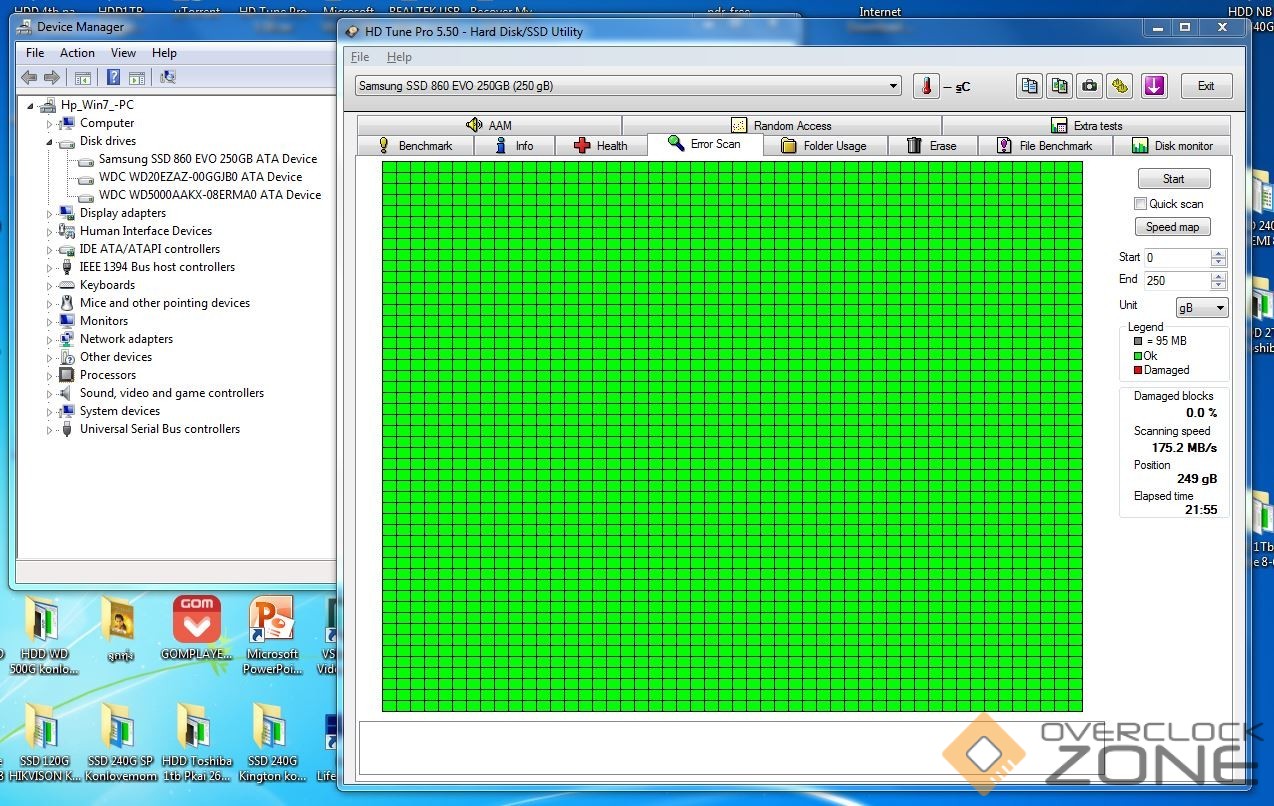Click scan for hardware changes icon
1274x806 pixels.
pyautogui.click(x=167, y=78)
